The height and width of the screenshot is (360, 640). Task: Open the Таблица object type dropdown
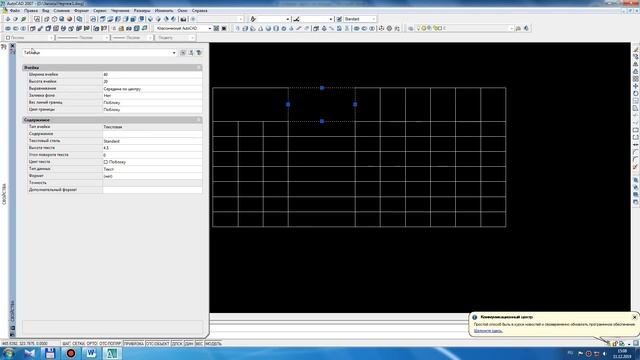click(x=99, y=53)
